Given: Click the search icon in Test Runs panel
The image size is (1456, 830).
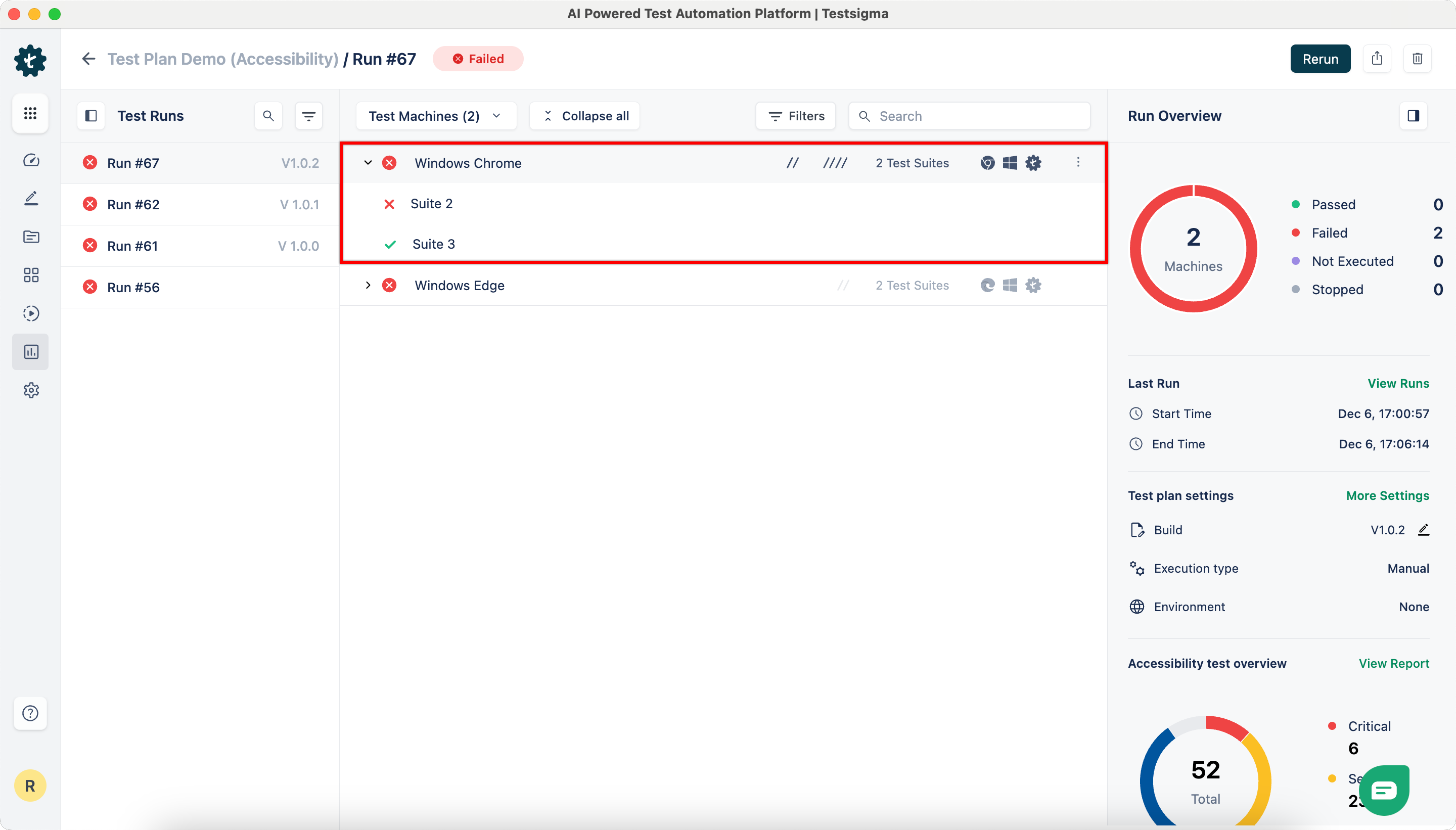Looking at the screenshot, I should 268,116.
